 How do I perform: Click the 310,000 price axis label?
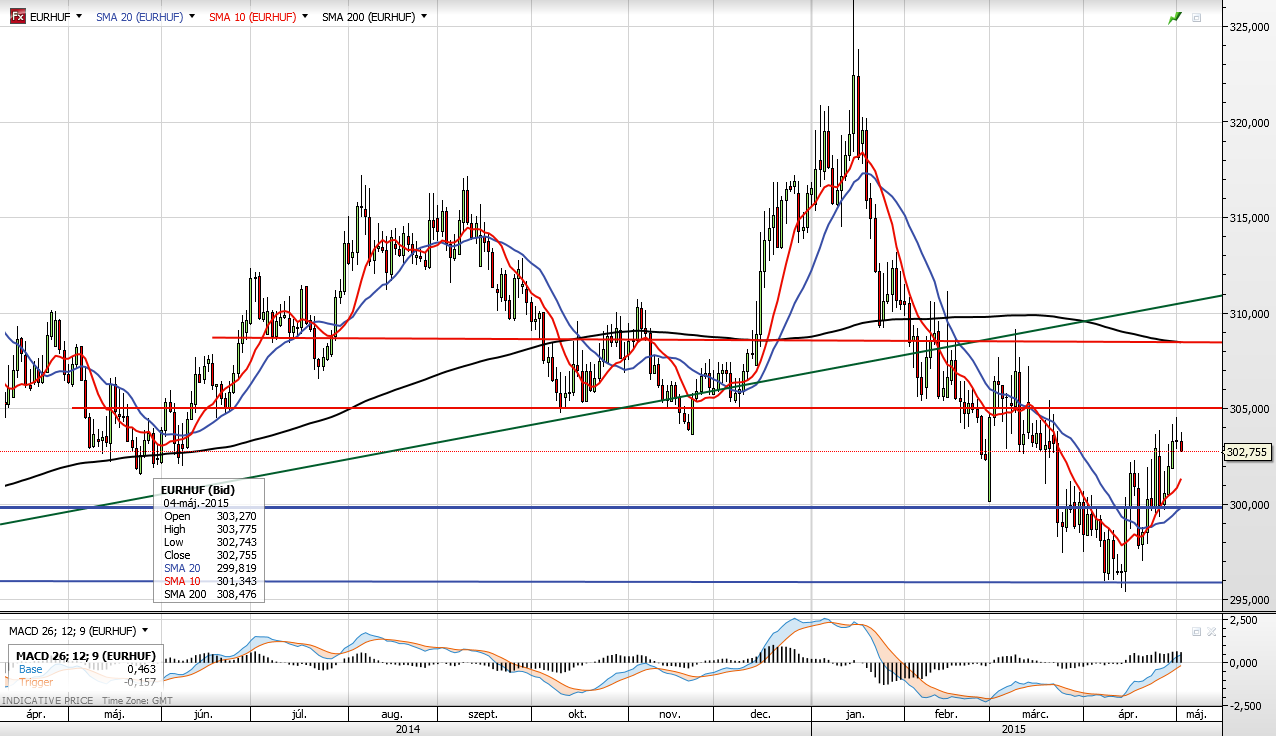(1250, 314)
